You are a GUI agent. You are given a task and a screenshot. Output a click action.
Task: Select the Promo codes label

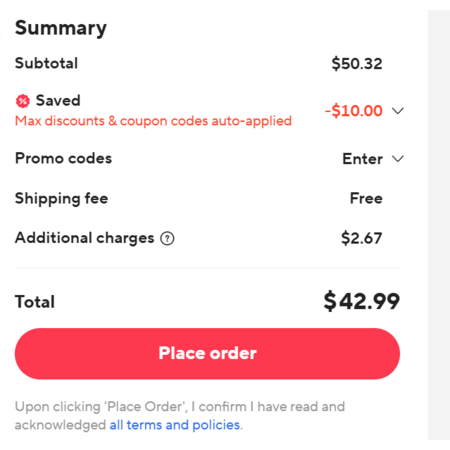63,158
